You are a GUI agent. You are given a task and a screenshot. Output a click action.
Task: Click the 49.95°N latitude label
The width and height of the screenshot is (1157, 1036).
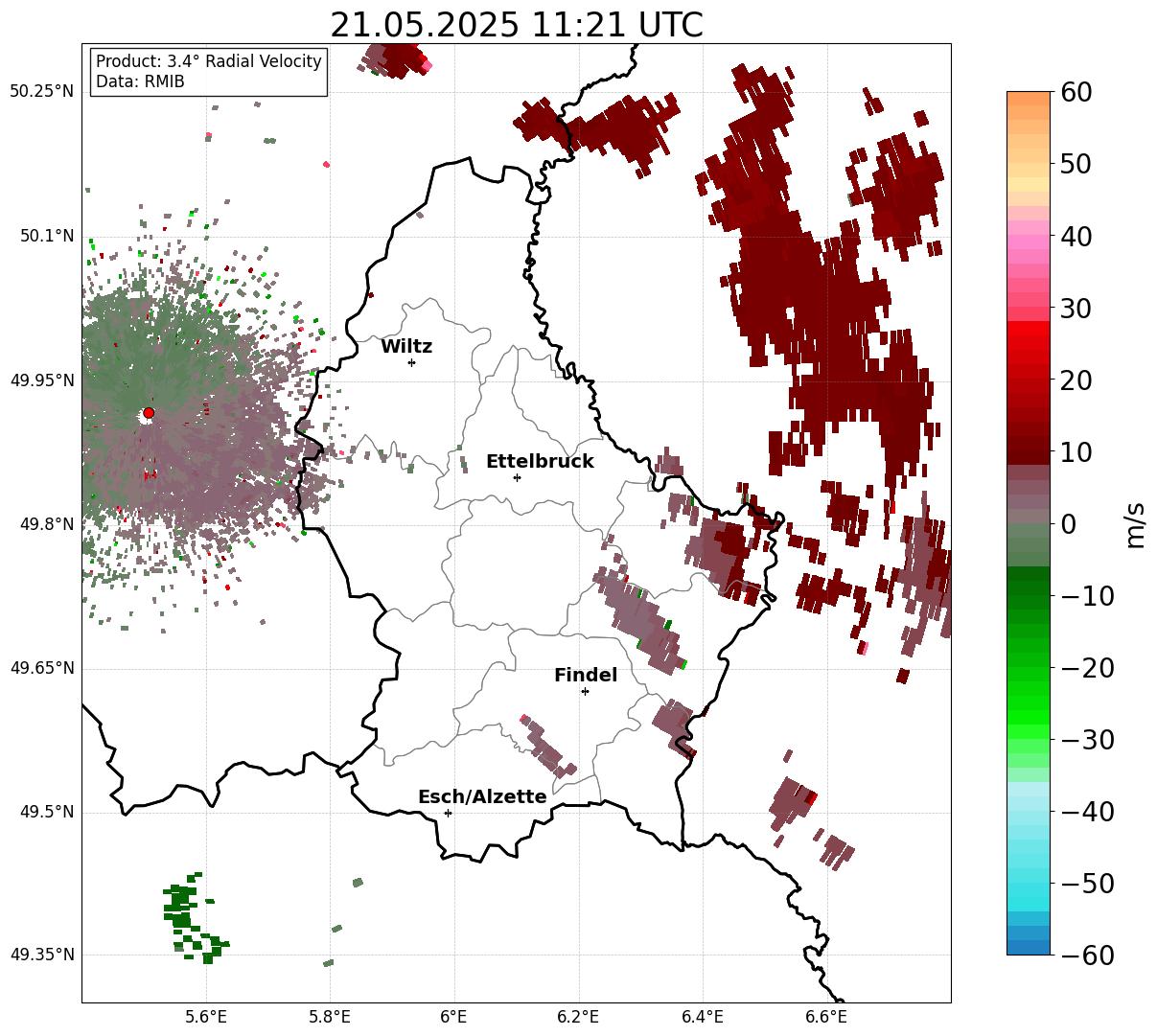coord(41,380)
